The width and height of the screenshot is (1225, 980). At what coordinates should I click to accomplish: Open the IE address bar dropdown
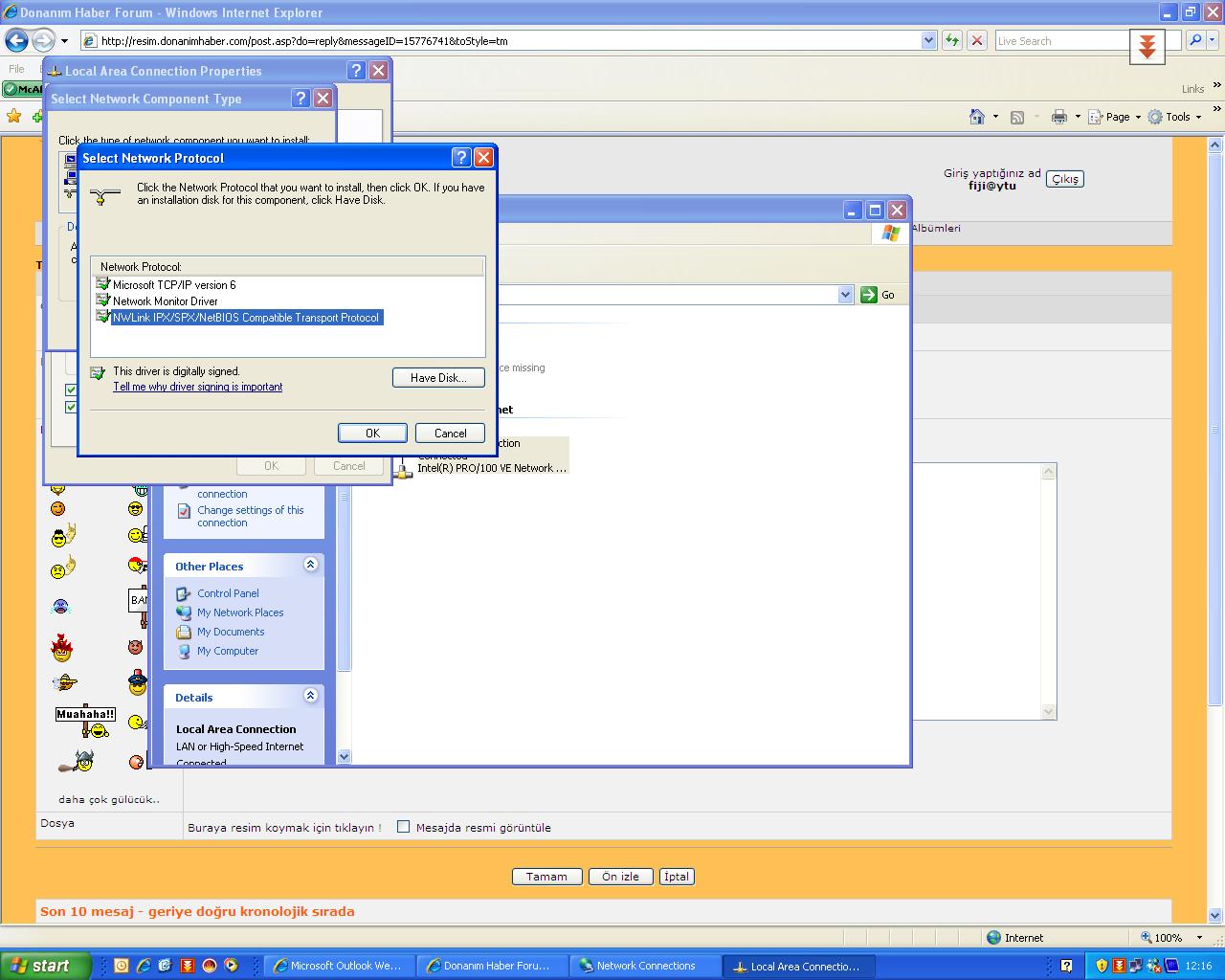928,40
